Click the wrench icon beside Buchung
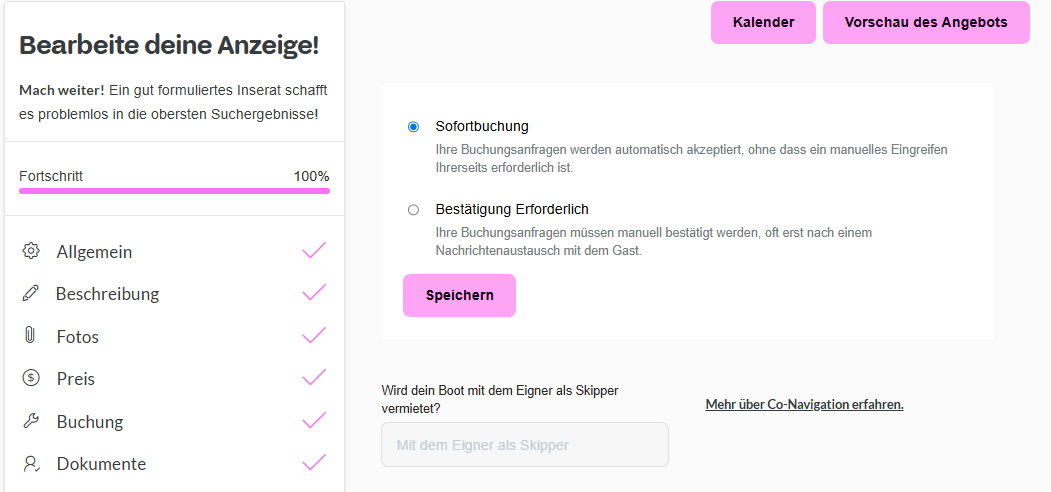This screenshot has width=1051, height=492. pos(31,421)
